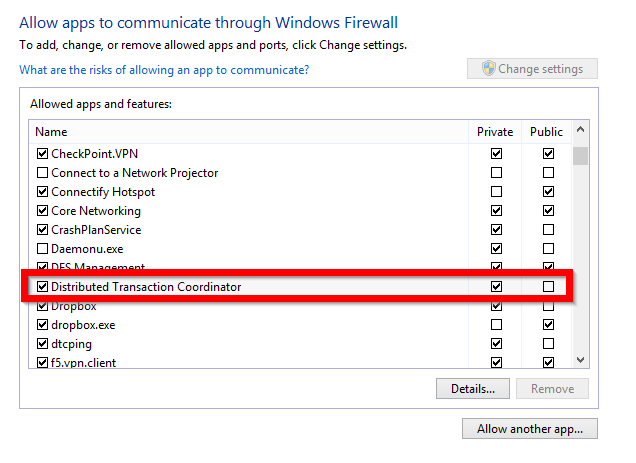Click the Change settings shield button

[x=532, y=69]
